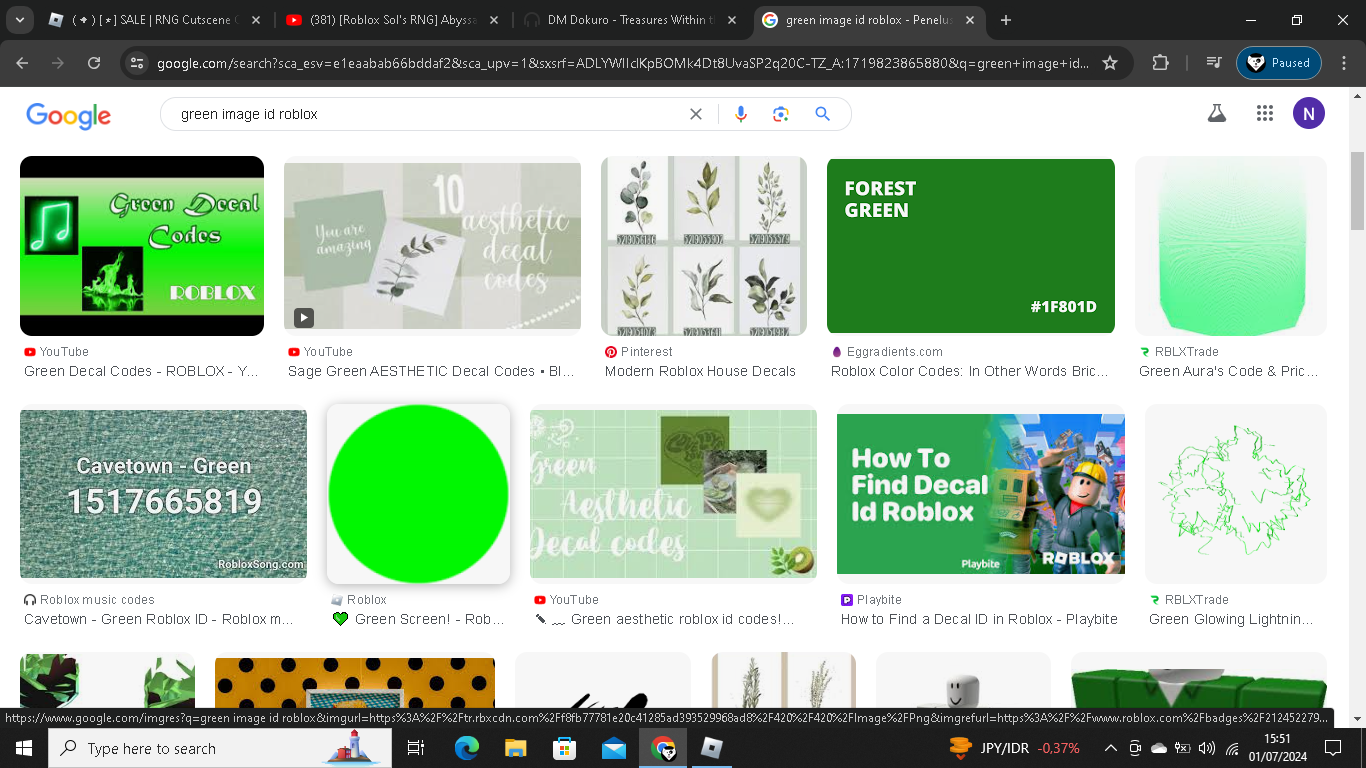Open Roblox Color Codes Eggradients link

click(969, 371)
